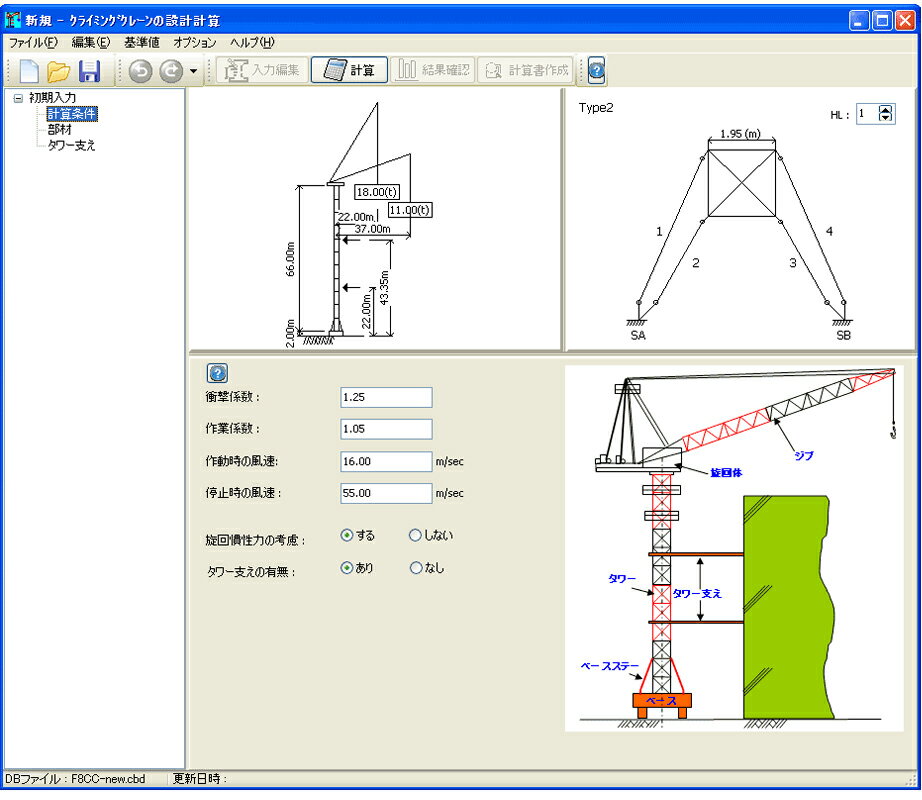
Task: Open a file using the folder icon
Action: (x=59, y=71)
